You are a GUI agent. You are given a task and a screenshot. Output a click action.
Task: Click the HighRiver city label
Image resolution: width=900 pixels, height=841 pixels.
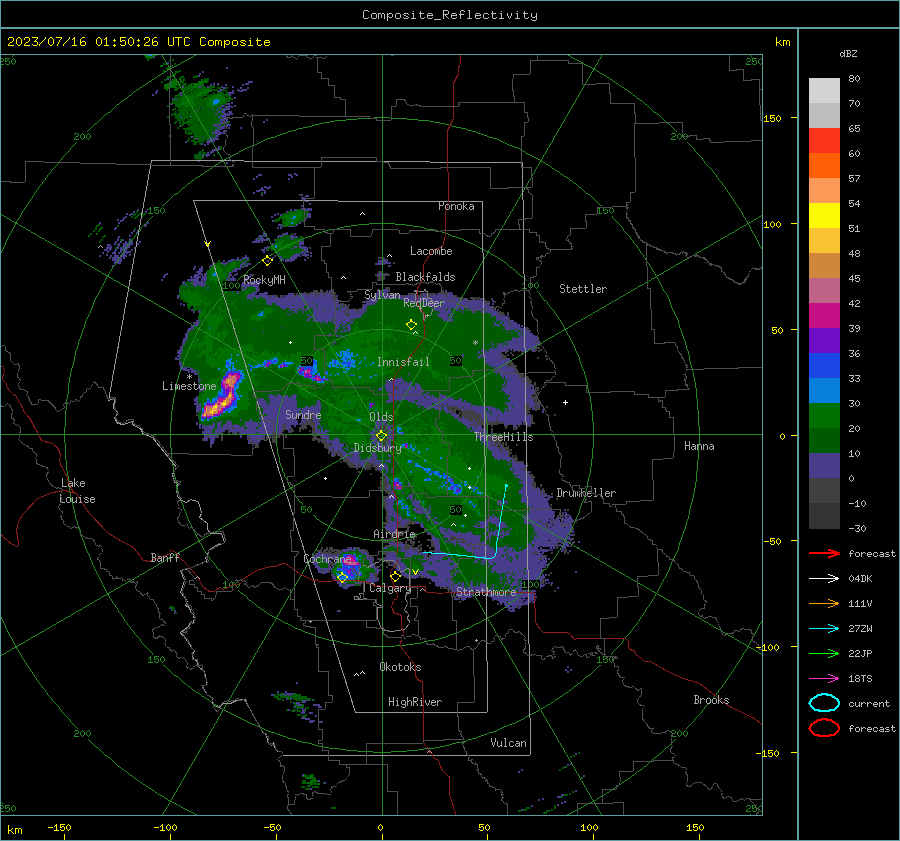(x=415, y=702)
